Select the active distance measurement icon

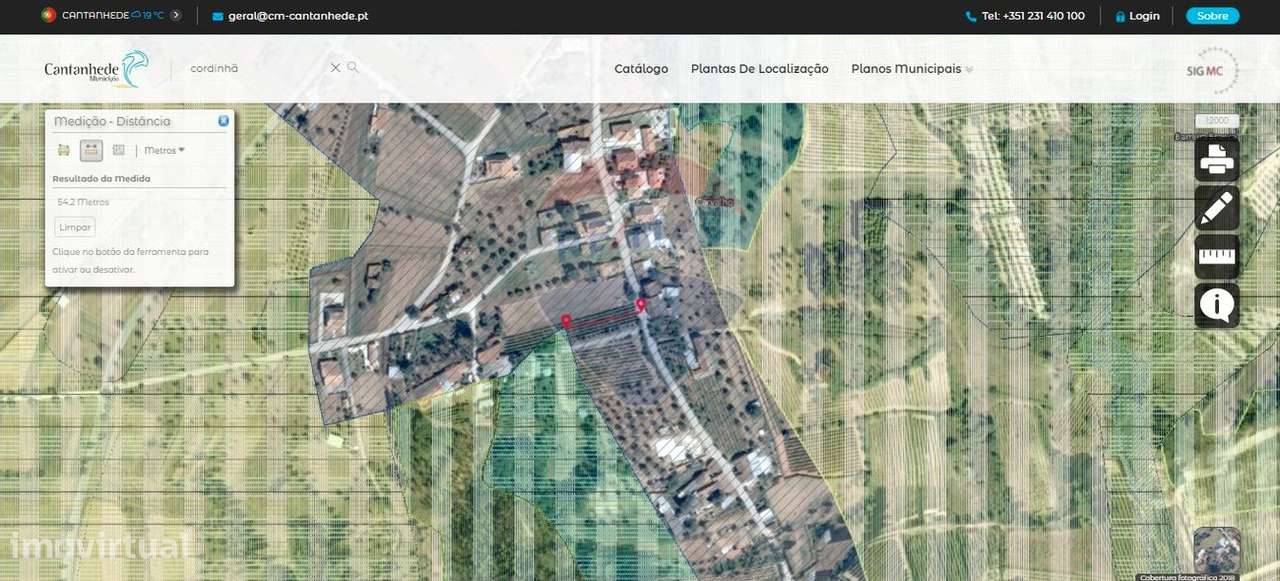91,150
